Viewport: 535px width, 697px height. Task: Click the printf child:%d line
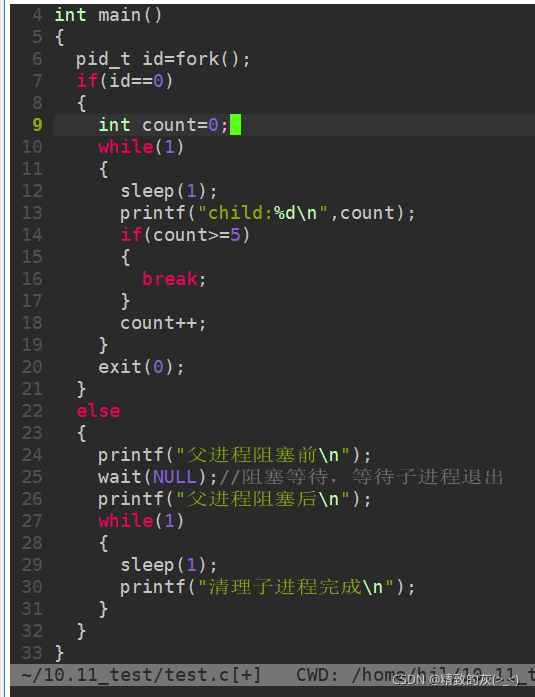(268, 213)
